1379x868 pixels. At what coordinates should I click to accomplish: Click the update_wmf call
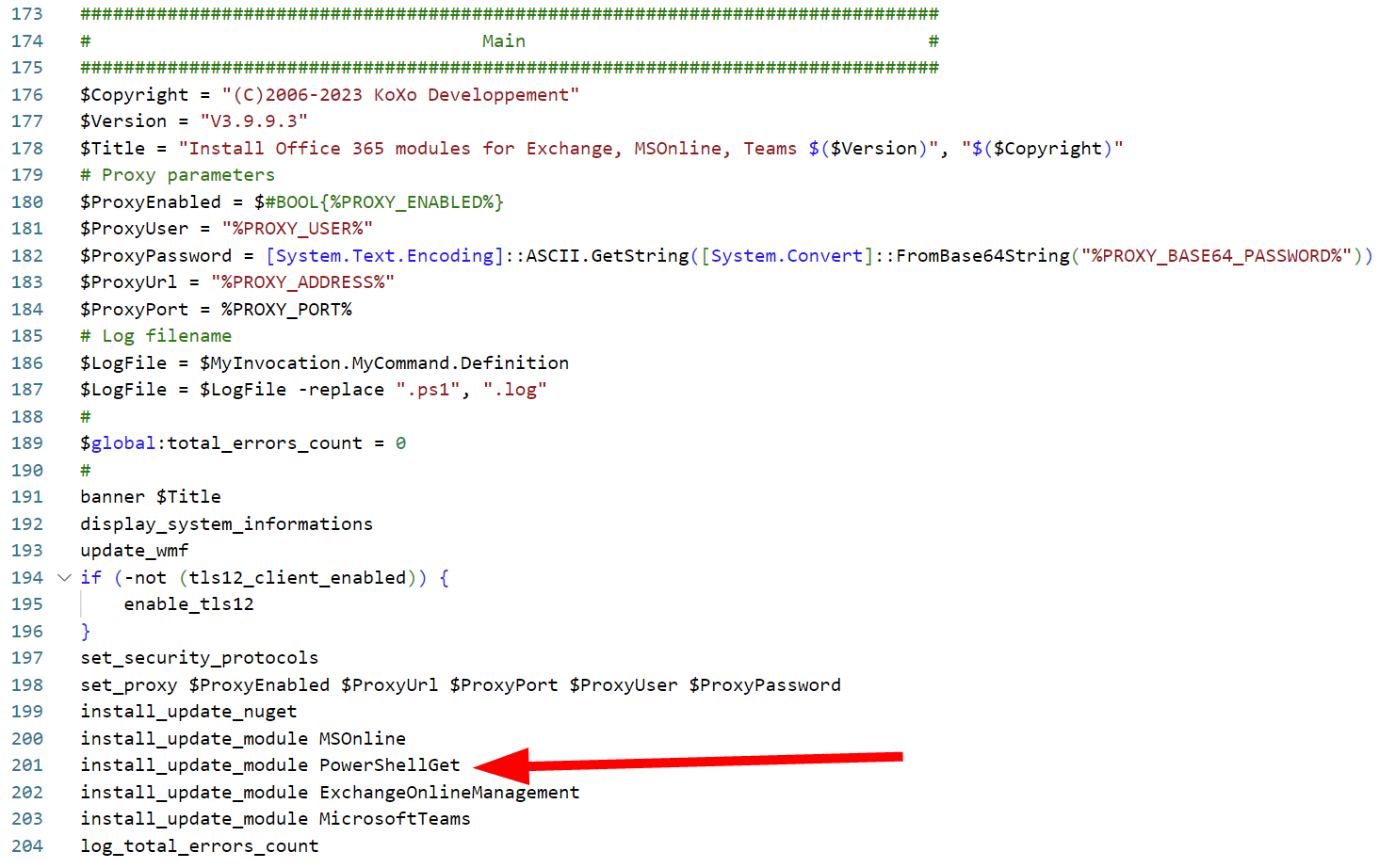(x=135, y=550)
